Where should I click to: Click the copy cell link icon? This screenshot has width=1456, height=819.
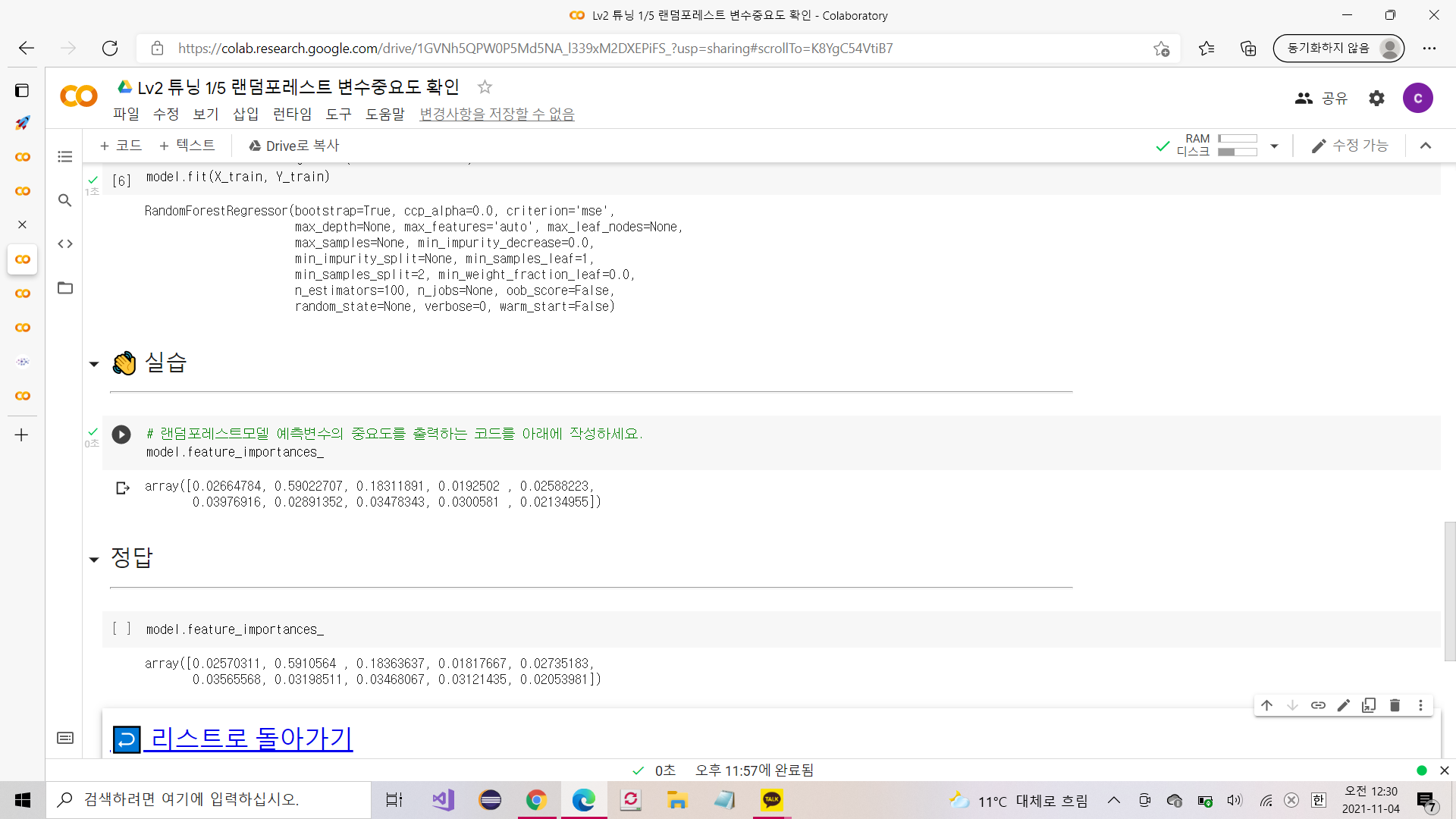coord(1318,705)
